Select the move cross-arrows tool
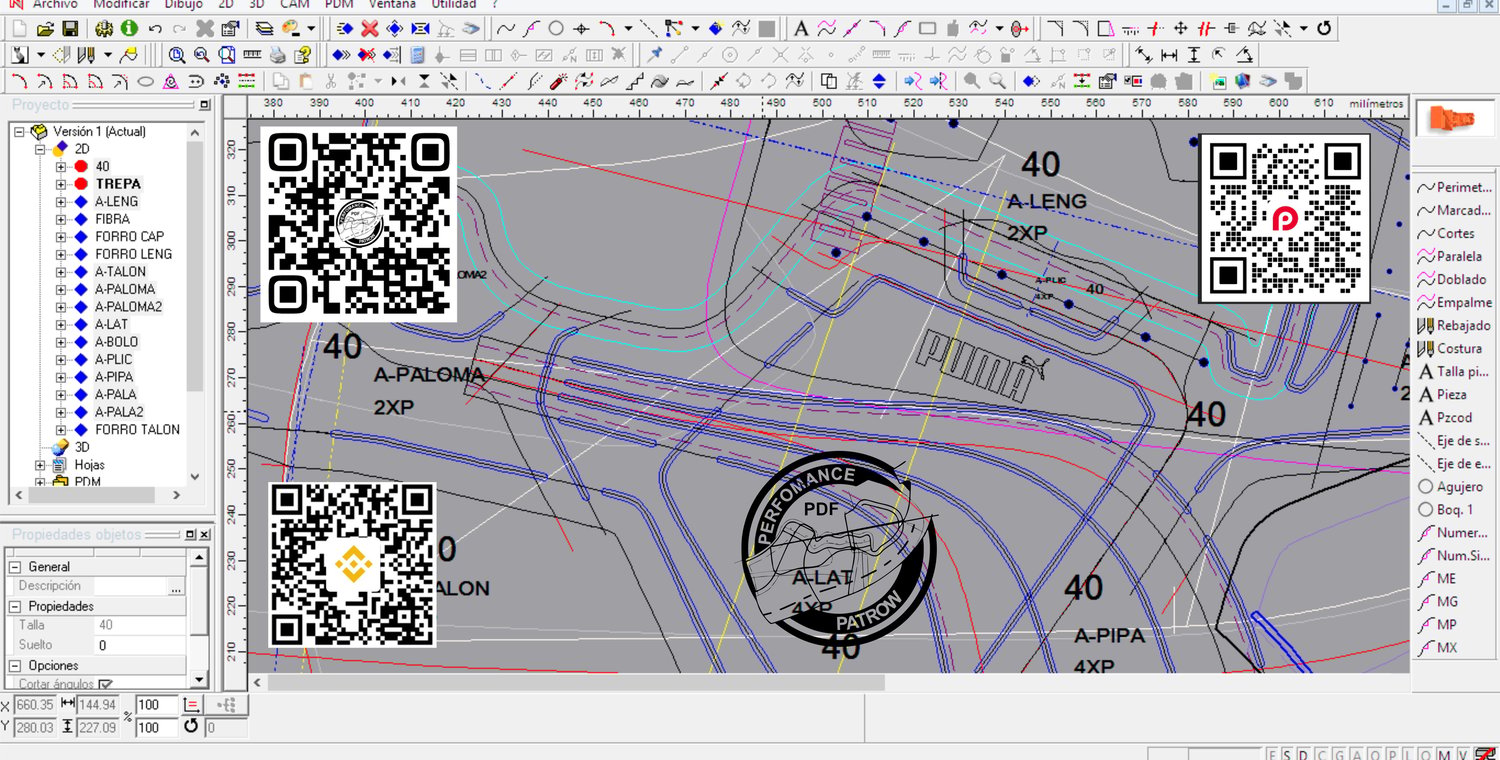 tap(1180, 28)
